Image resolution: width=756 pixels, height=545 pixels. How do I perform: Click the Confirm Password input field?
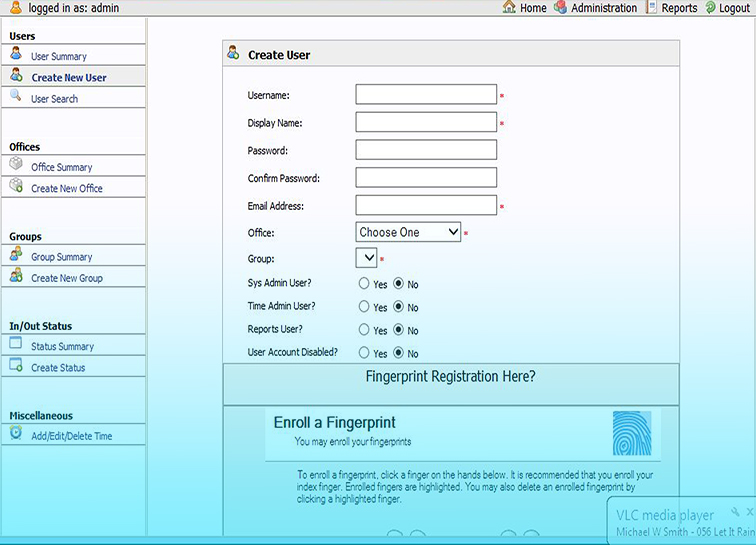click(x=426, y=177)
